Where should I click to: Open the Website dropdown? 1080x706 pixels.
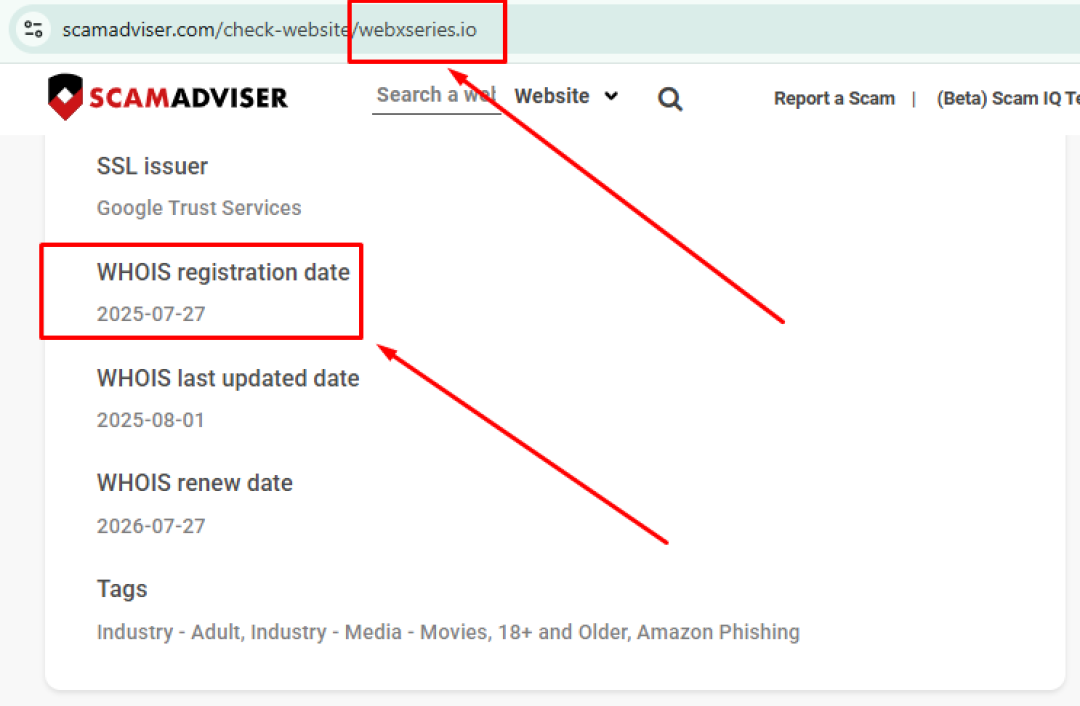566,96
